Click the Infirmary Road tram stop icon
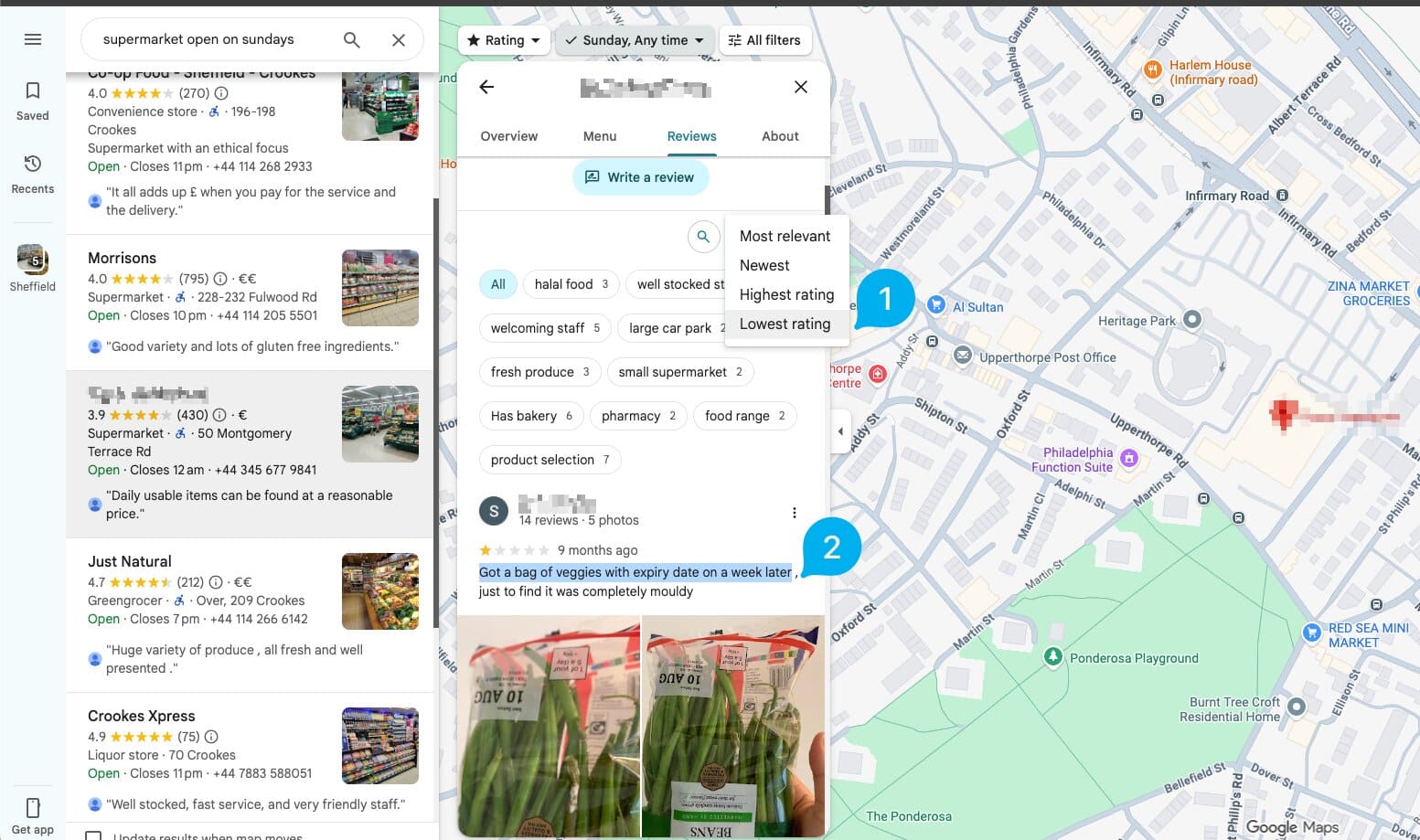1420x840 pixels. (1282, 196)
